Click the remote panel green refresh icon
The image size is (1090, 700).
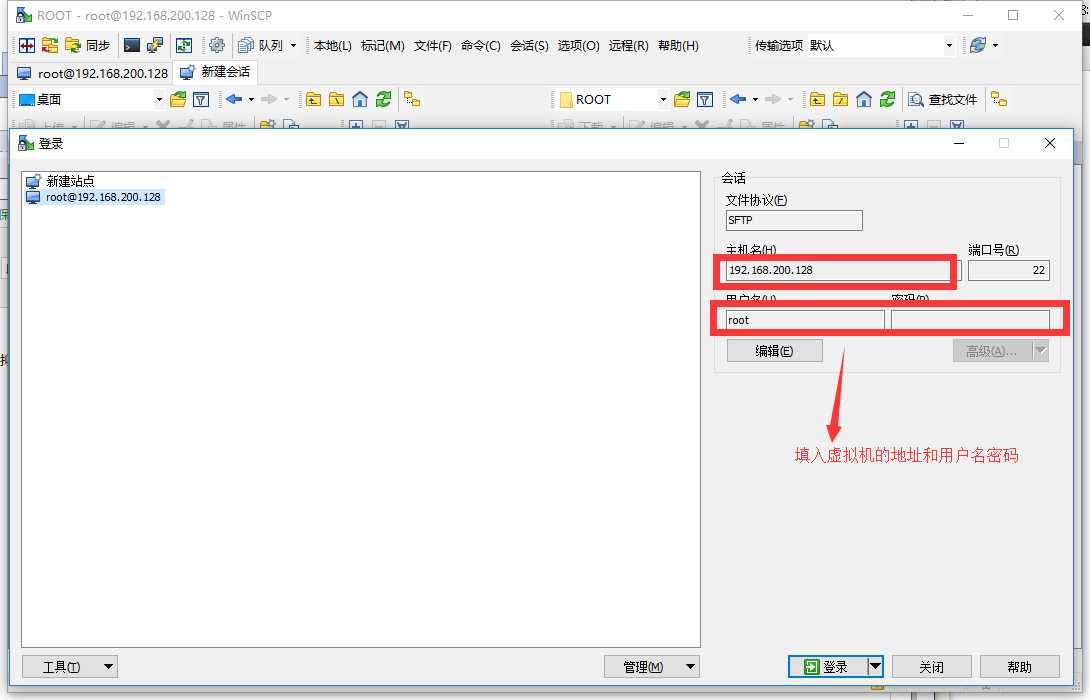pyautogui.click(x=887, y=99)
